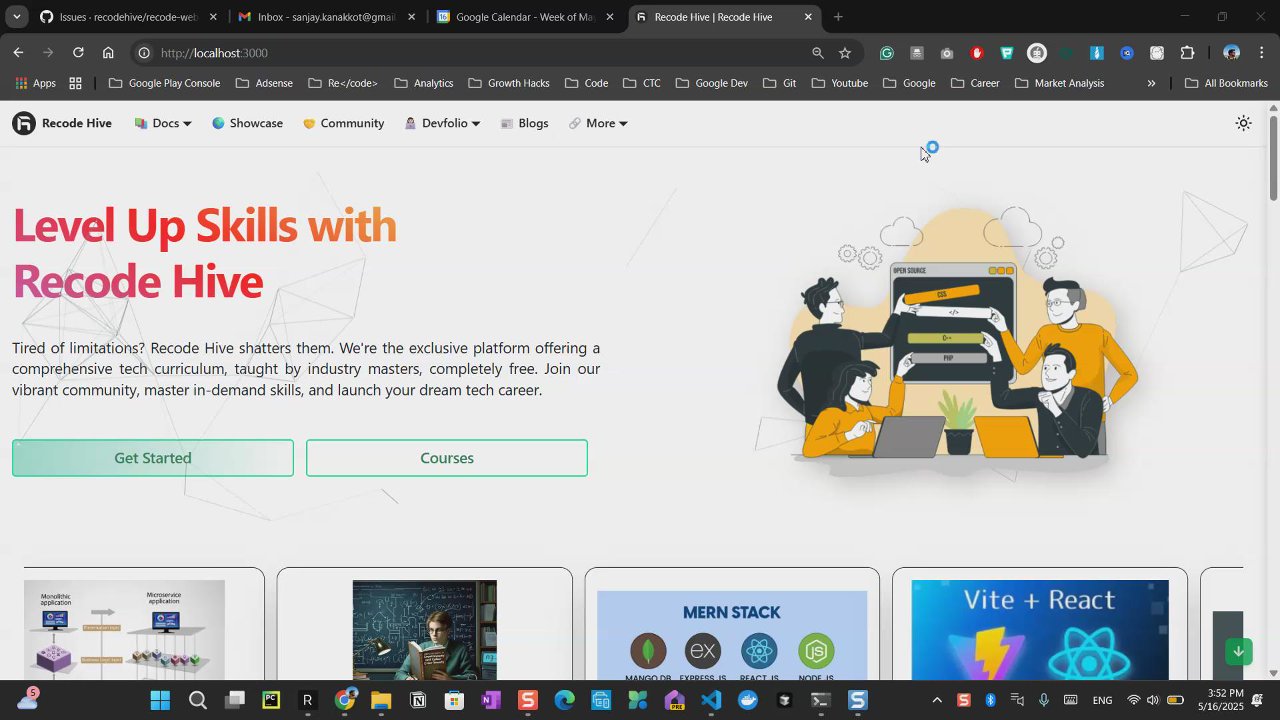Open the Growth Hacks bookmark folder
This screenshot has height=720, width=1280.
click(509, 83)
